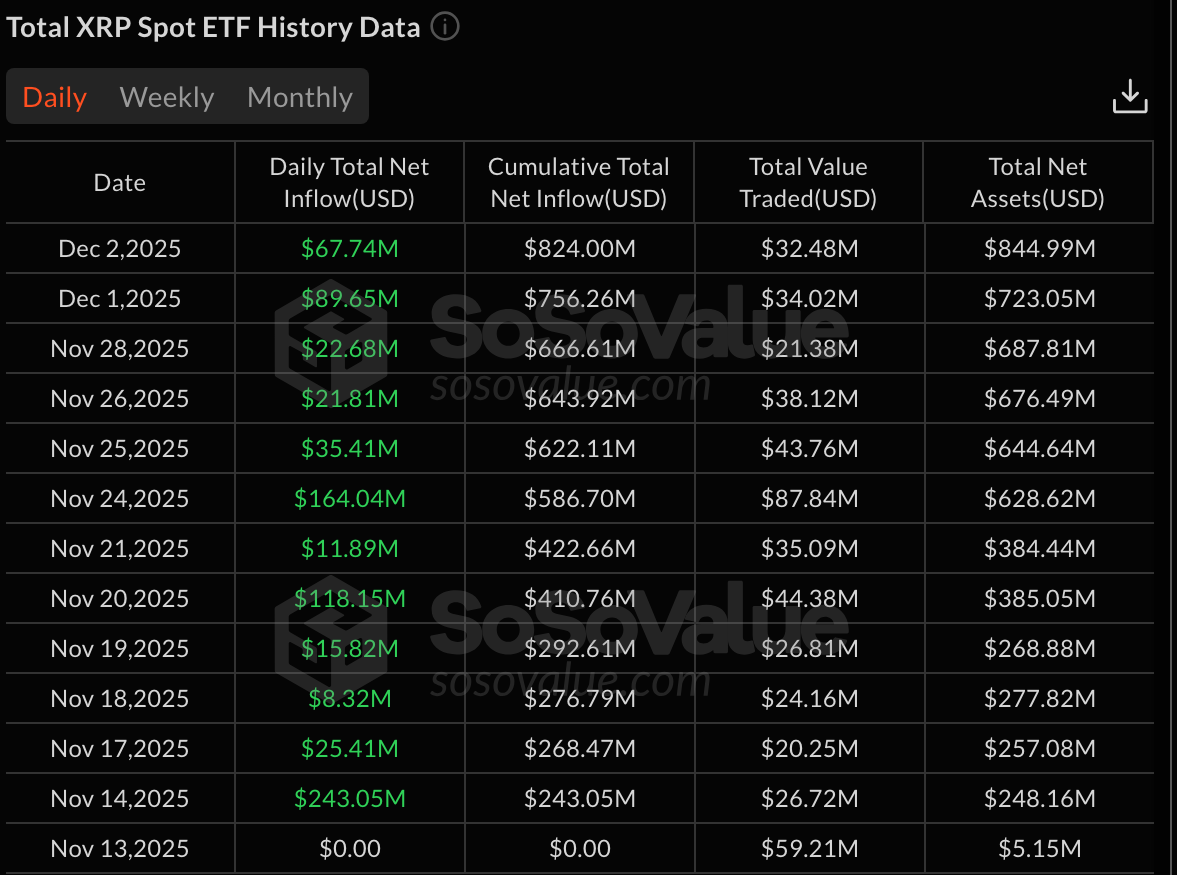This screenshot has height=875, width=1177.
Task: Select the Nov 25,2025 date cell
Action: click(120, 449)
